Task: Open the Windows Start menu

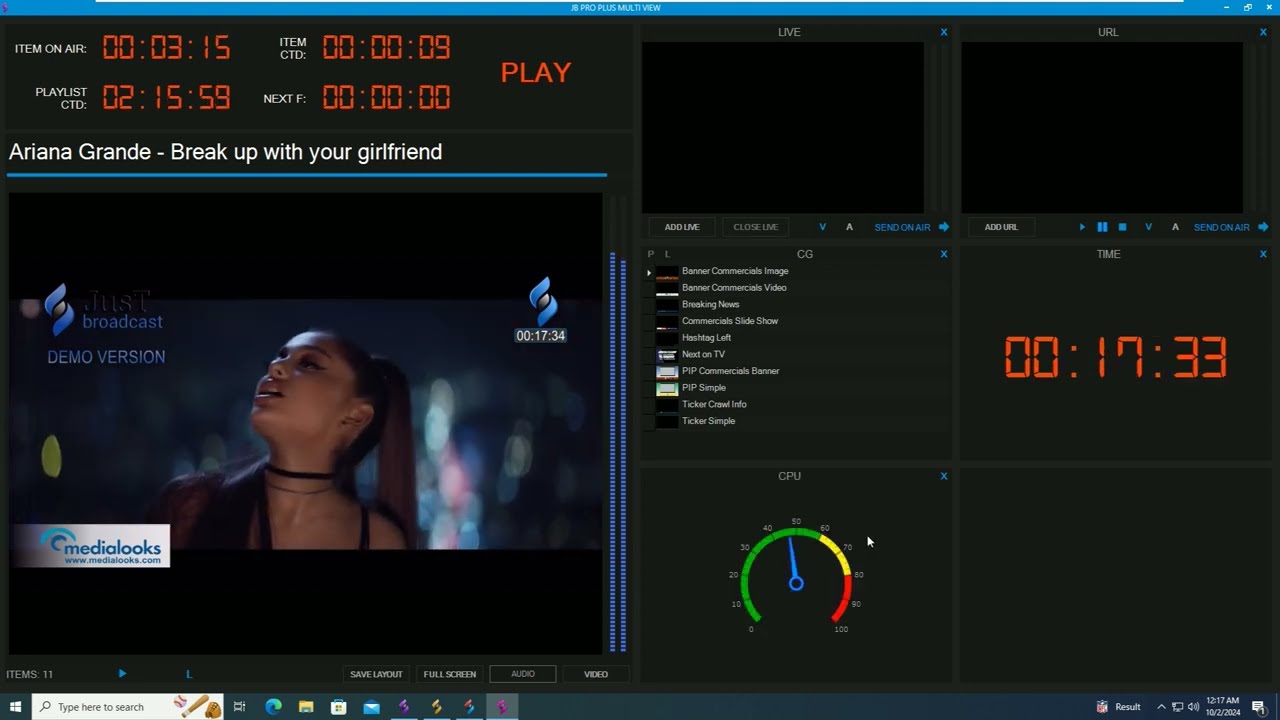Action: 15,707
